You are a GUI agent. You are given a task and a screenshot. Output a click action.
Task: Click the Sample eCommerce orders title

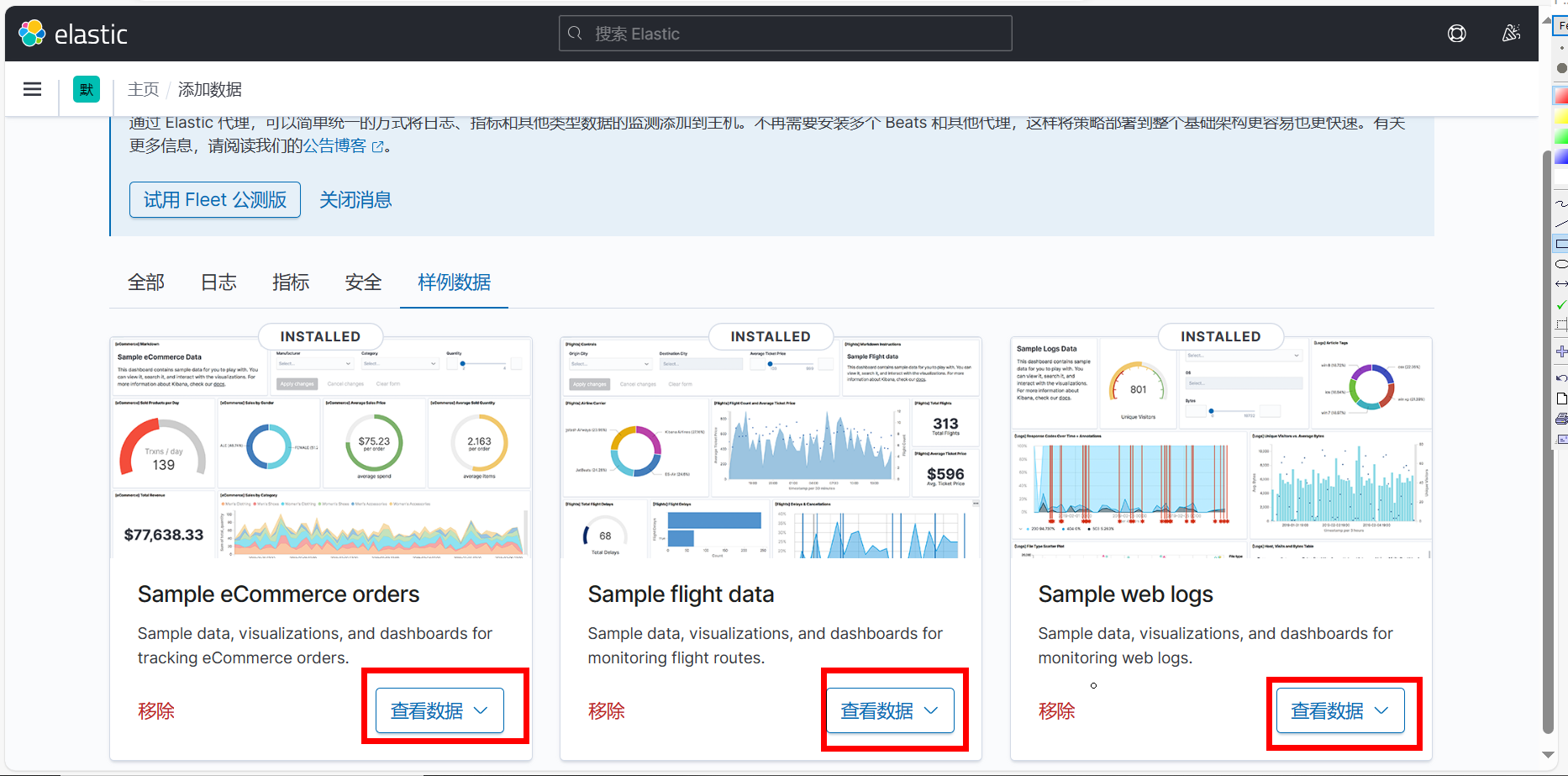point(278,594)
